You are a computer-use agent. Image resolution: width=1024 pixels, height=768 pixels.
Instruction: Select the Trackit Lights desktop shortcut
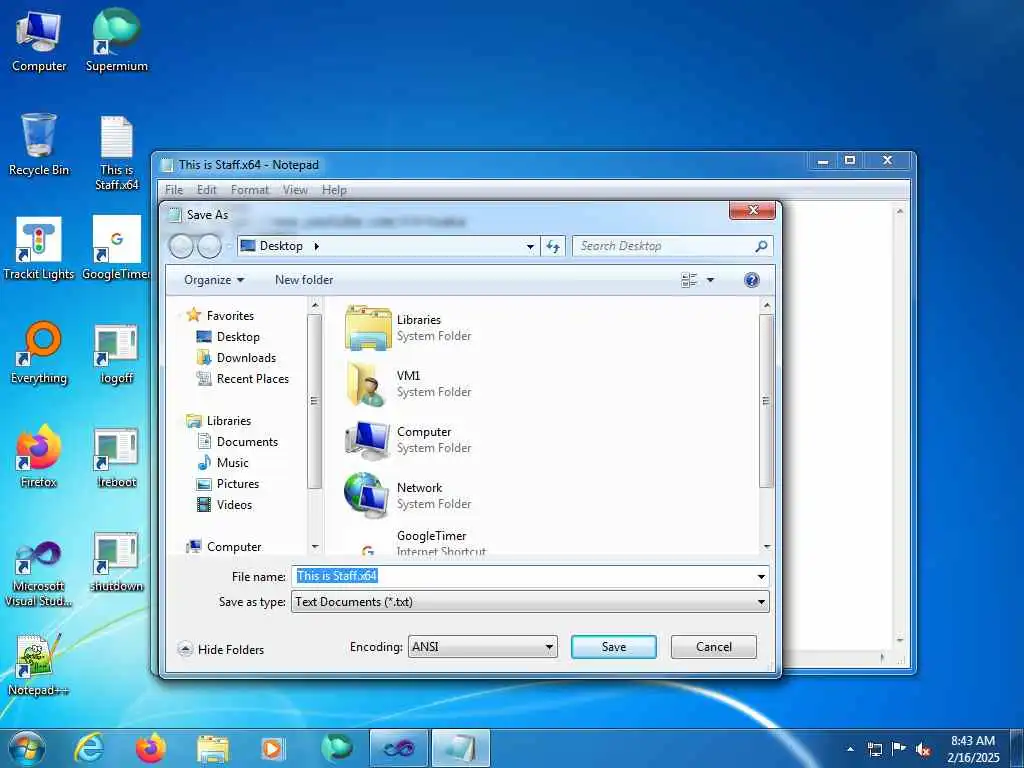point(39,249)
